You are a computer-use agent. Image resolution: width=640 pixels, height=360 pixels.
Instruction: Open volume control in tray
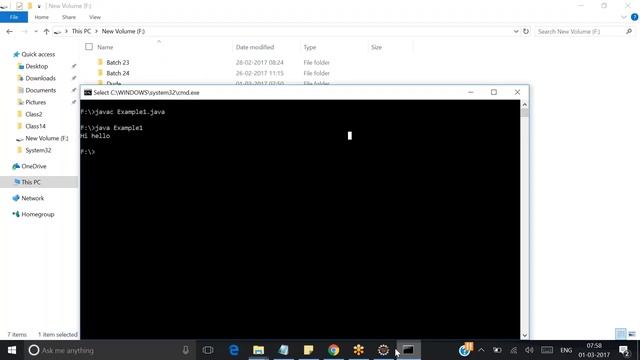[x=529, y=350]
